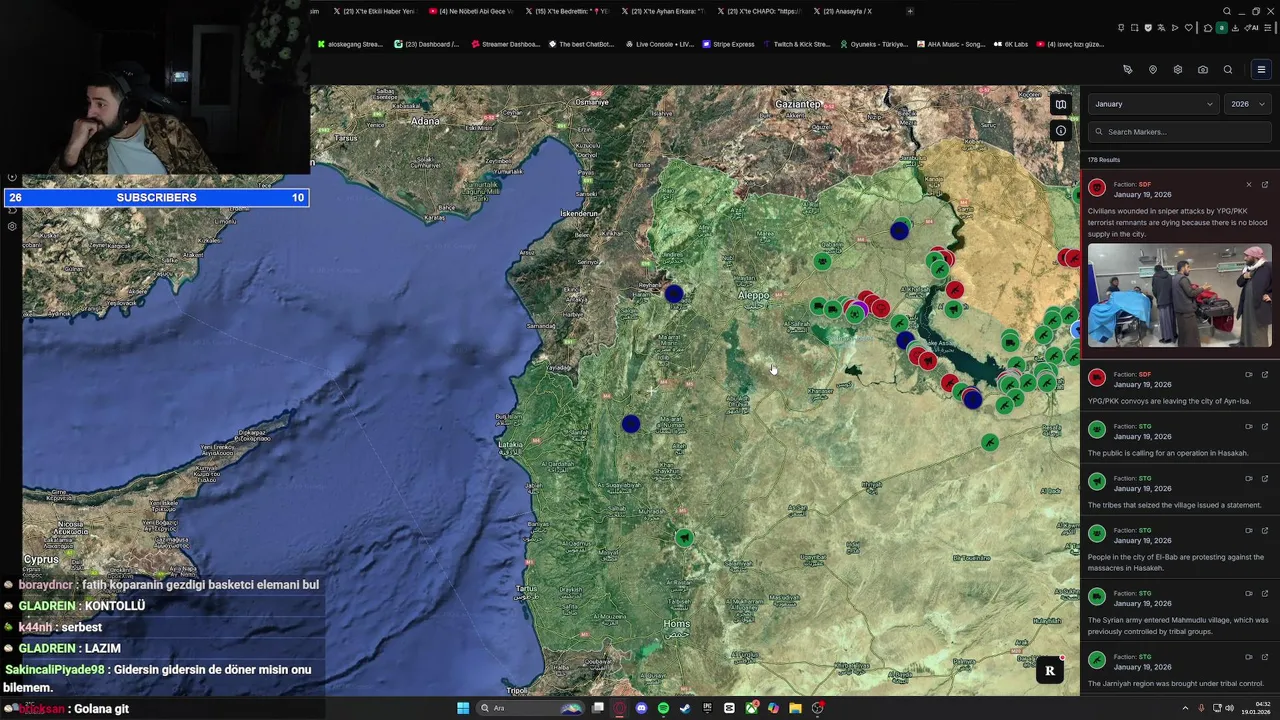1280x720 pixels.
Task: Open the Streamer Dashboard bookmark
Action: coord(505,44)
